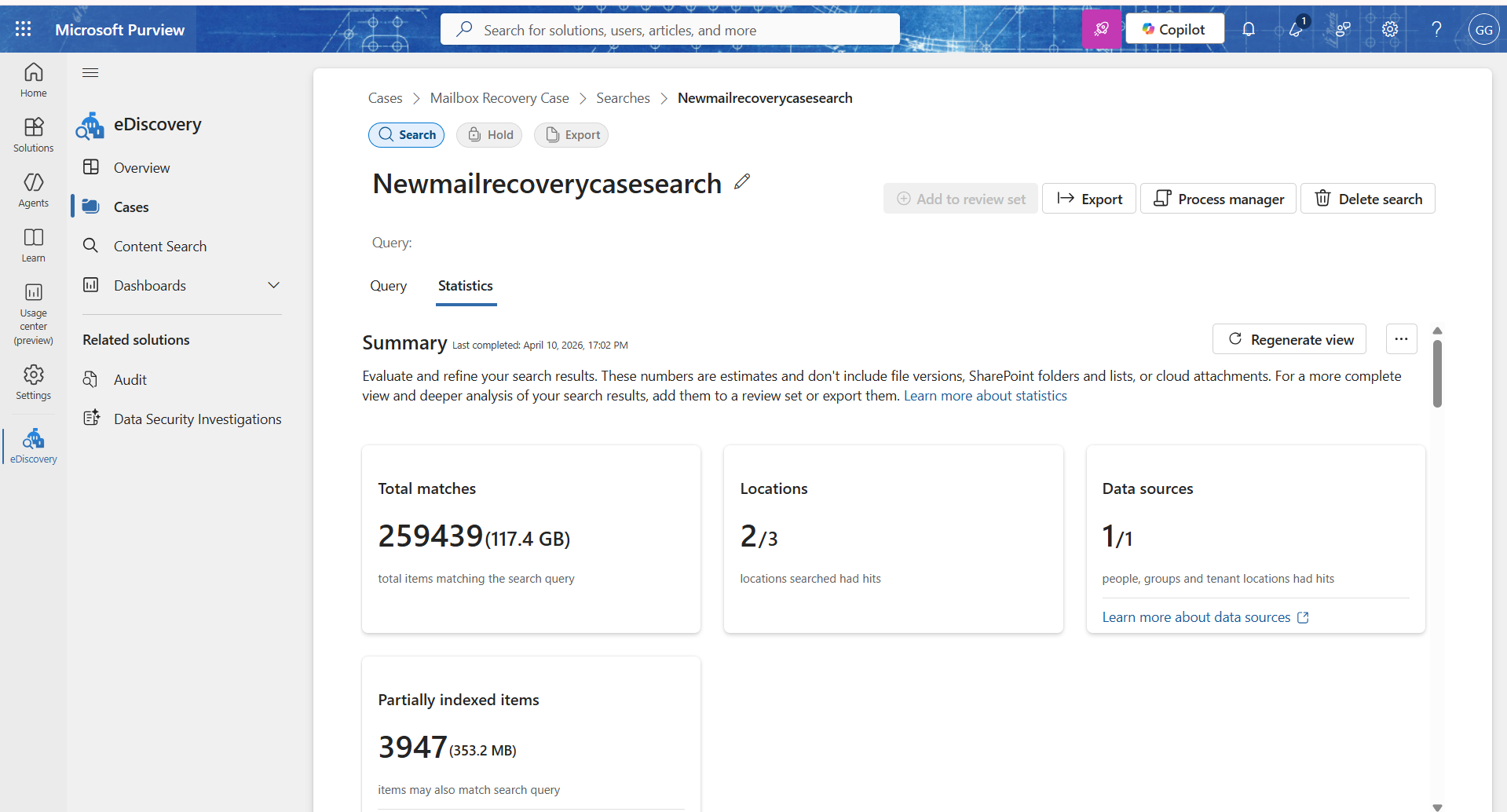Switch to the Statistics tab
Screen dimensions: 1507x812
pos(466,286)
